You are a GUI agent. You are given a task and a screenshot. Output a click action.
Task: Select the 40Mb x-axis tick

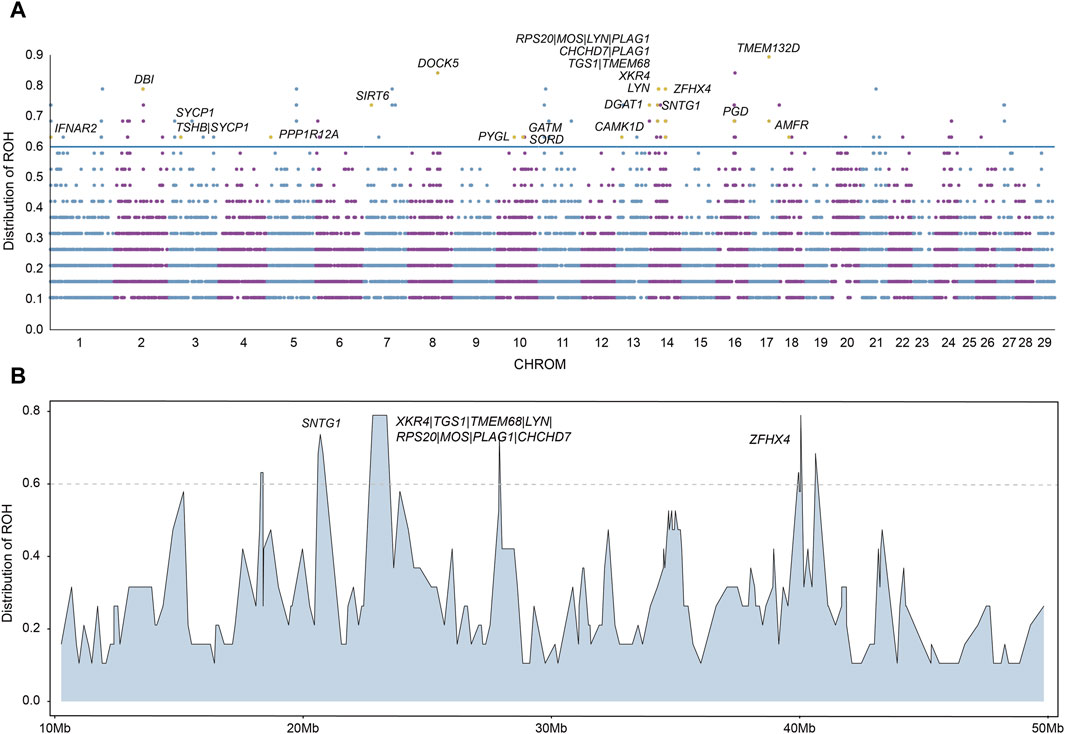[799, 727]
